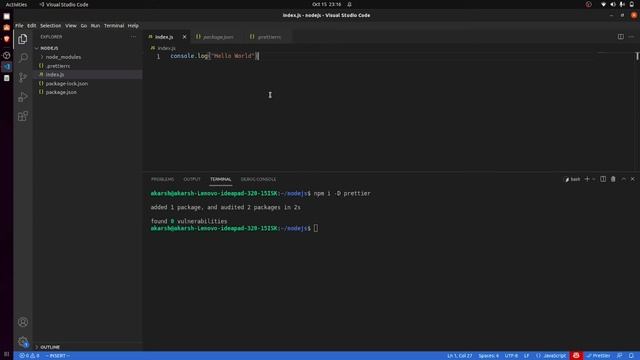Click the red status bar icon
Screen dimensions: 640x360
(x=576, y=356)
